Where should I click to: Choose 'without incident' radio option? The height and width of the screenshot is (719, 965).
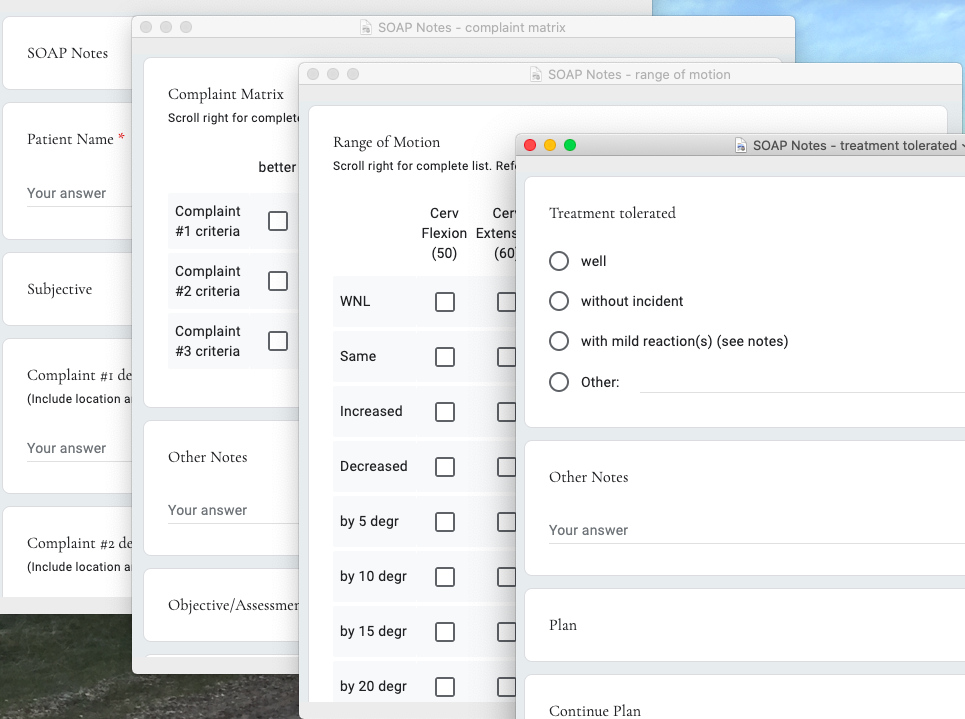(559, 301)
